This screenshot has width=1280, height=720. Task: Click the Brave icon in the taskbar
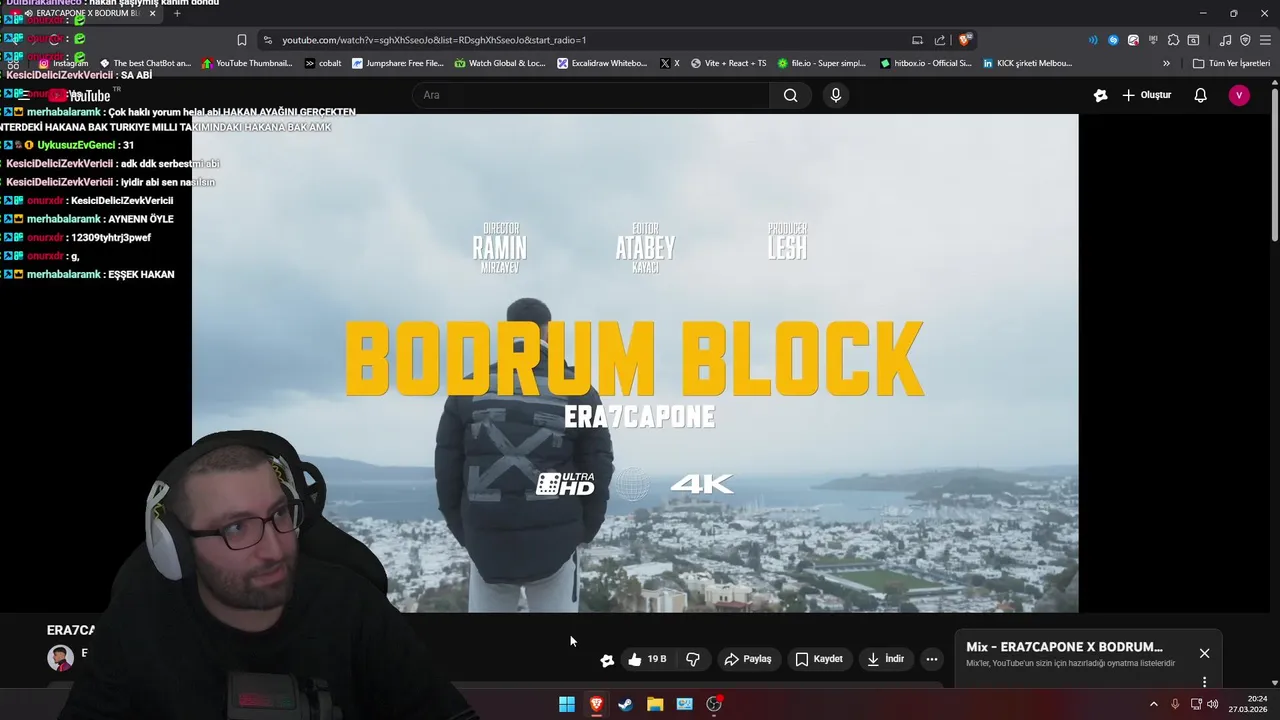[596, 704]
